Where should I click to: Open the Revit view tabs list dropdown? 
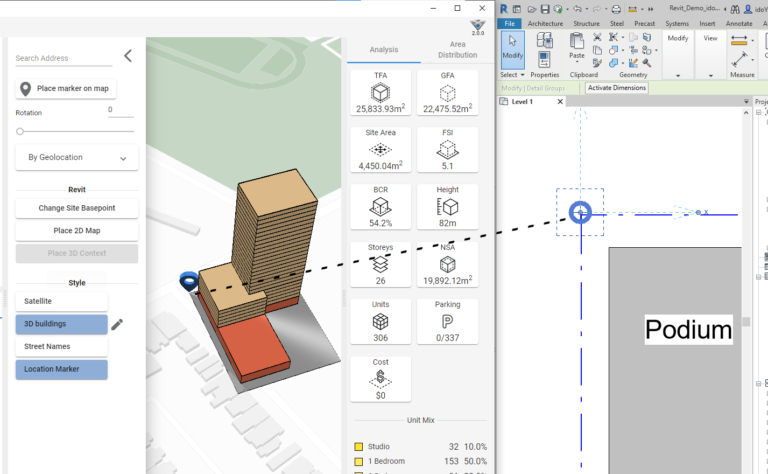746,101
